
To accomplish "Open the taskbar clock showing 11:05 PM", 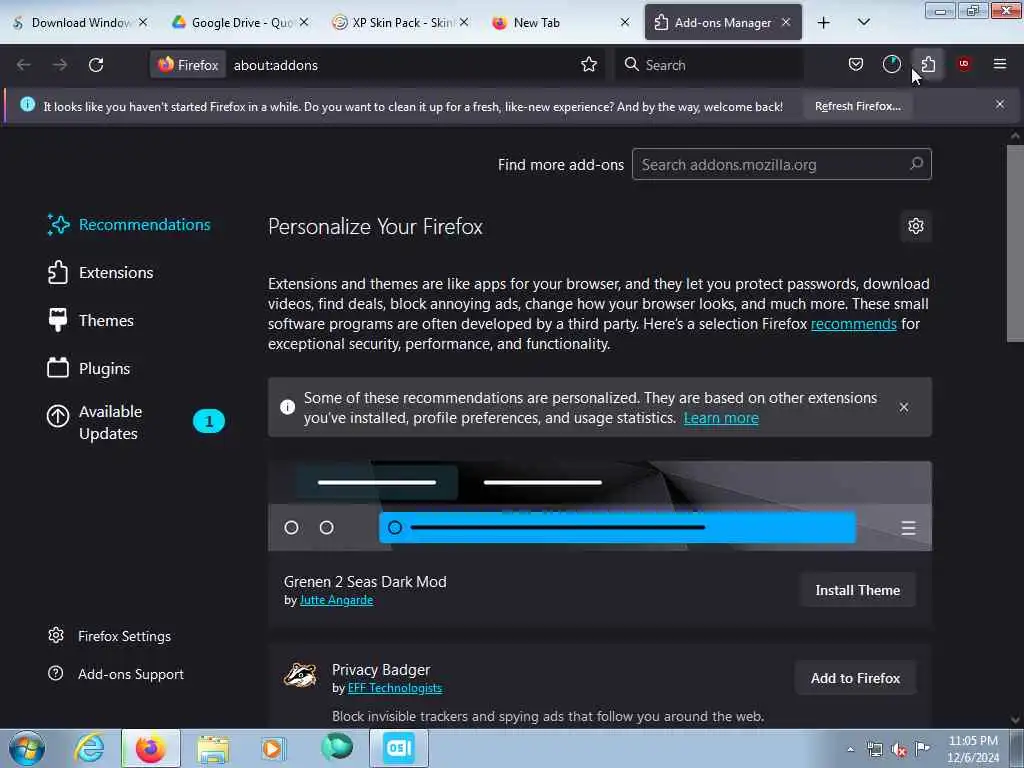I will tap(973, 748).
